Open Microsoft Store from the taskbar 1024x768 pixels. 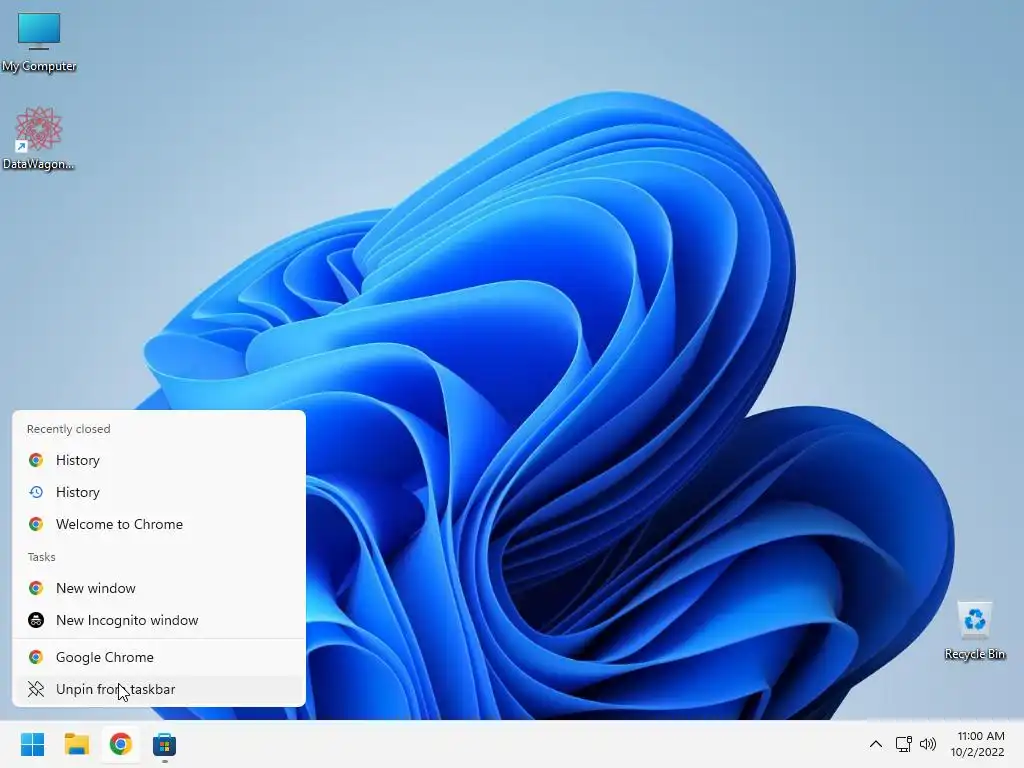click(x=164, y=744)
